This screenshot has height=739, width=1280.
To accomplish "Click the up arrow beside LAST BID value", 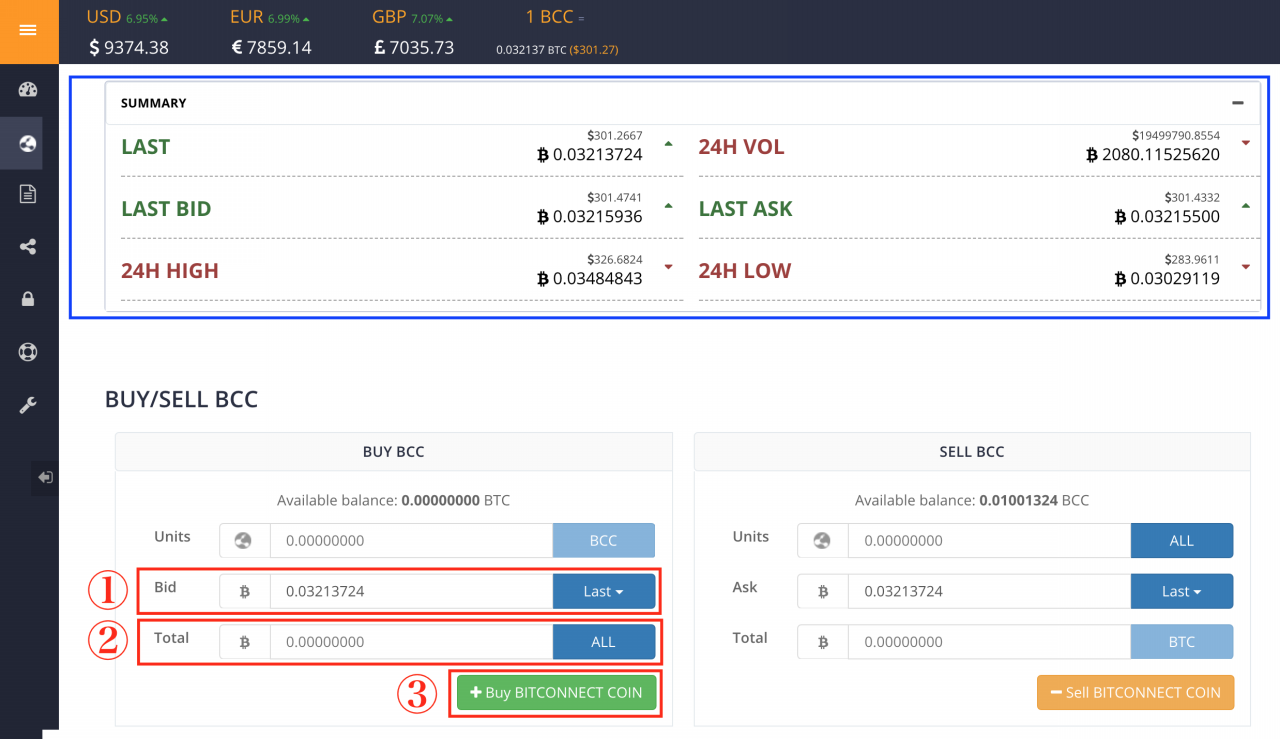I will pos(668,206).
